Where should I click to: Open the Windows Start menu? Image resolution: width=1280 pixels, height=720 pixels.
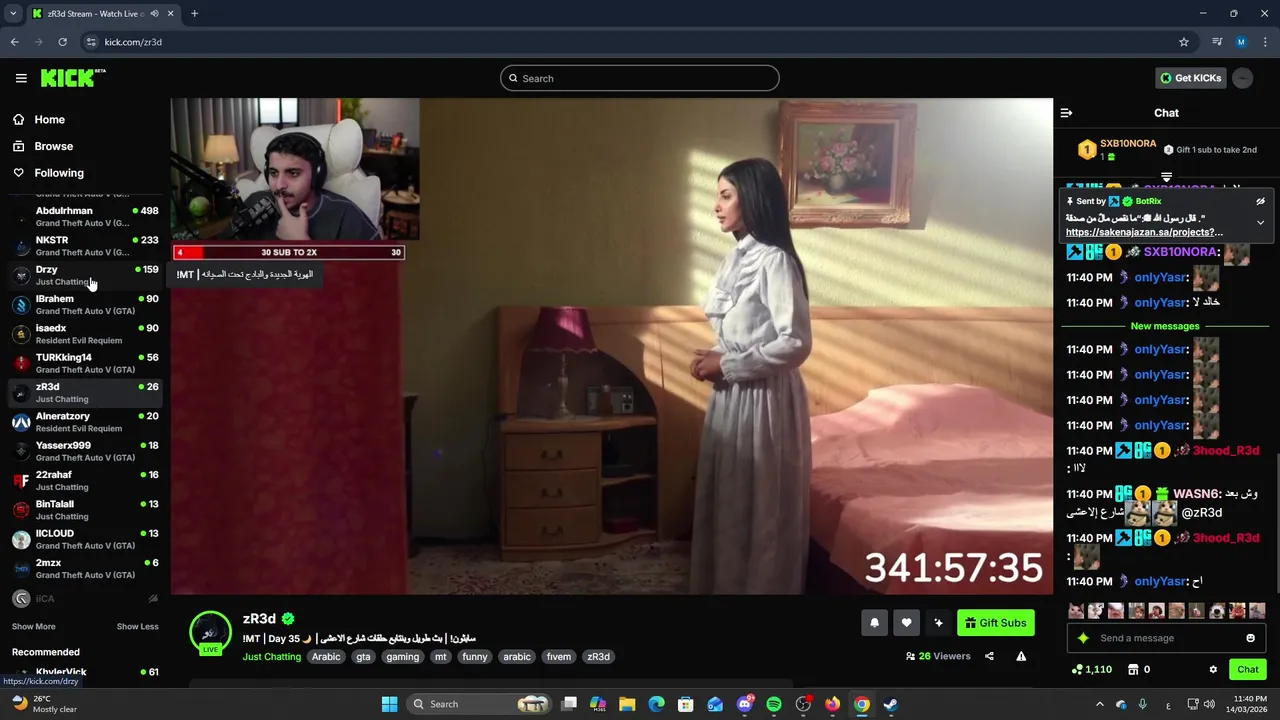(389, 704)
